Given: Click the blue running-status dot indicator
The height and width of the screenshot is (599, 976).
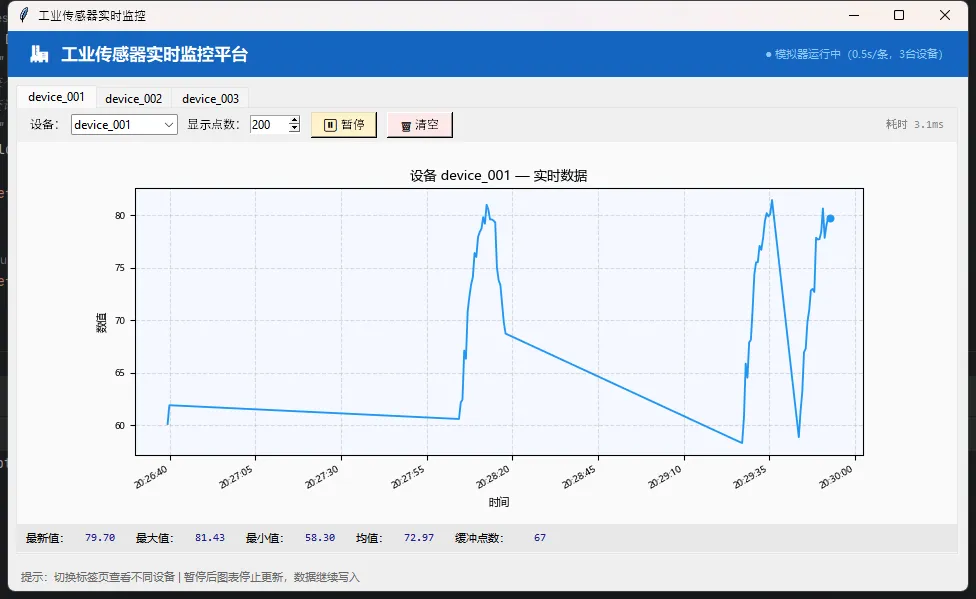Looking at the screenshot, I should (768, 55).
